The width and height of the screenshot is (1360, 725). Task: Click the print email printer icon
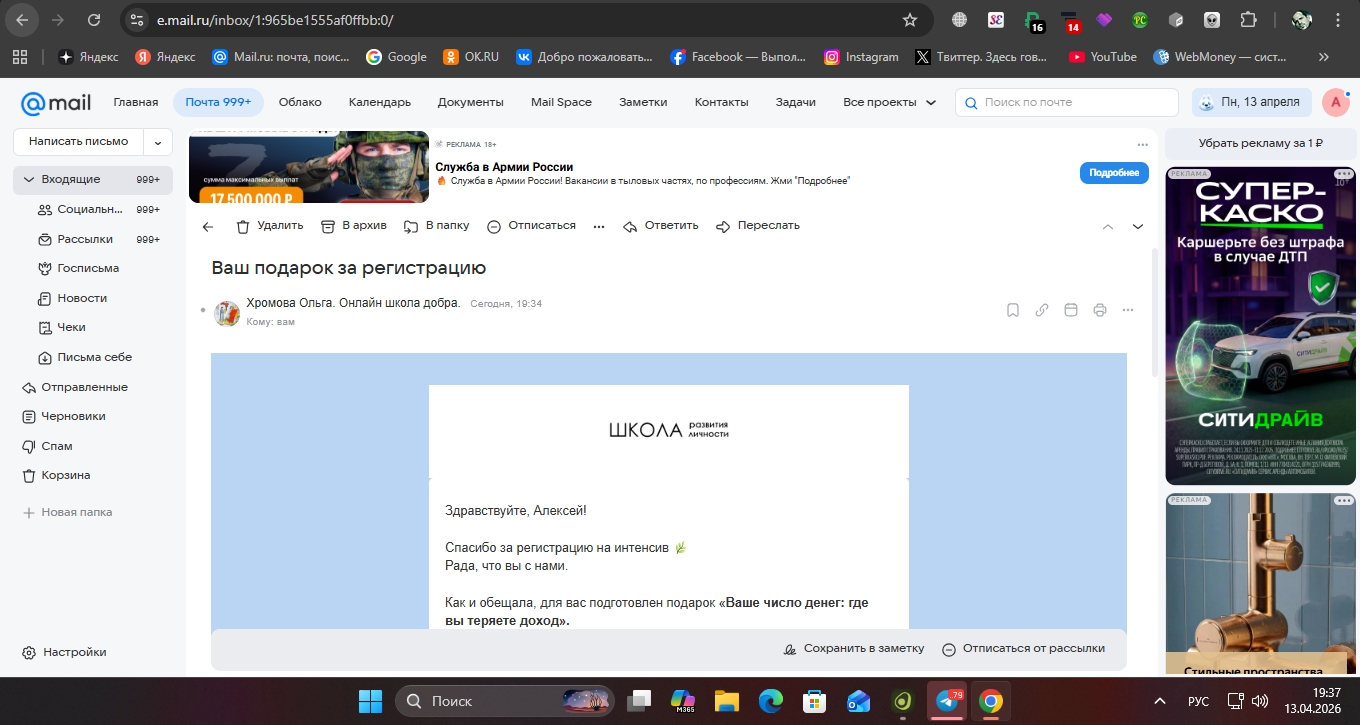tap(1099, 310)
